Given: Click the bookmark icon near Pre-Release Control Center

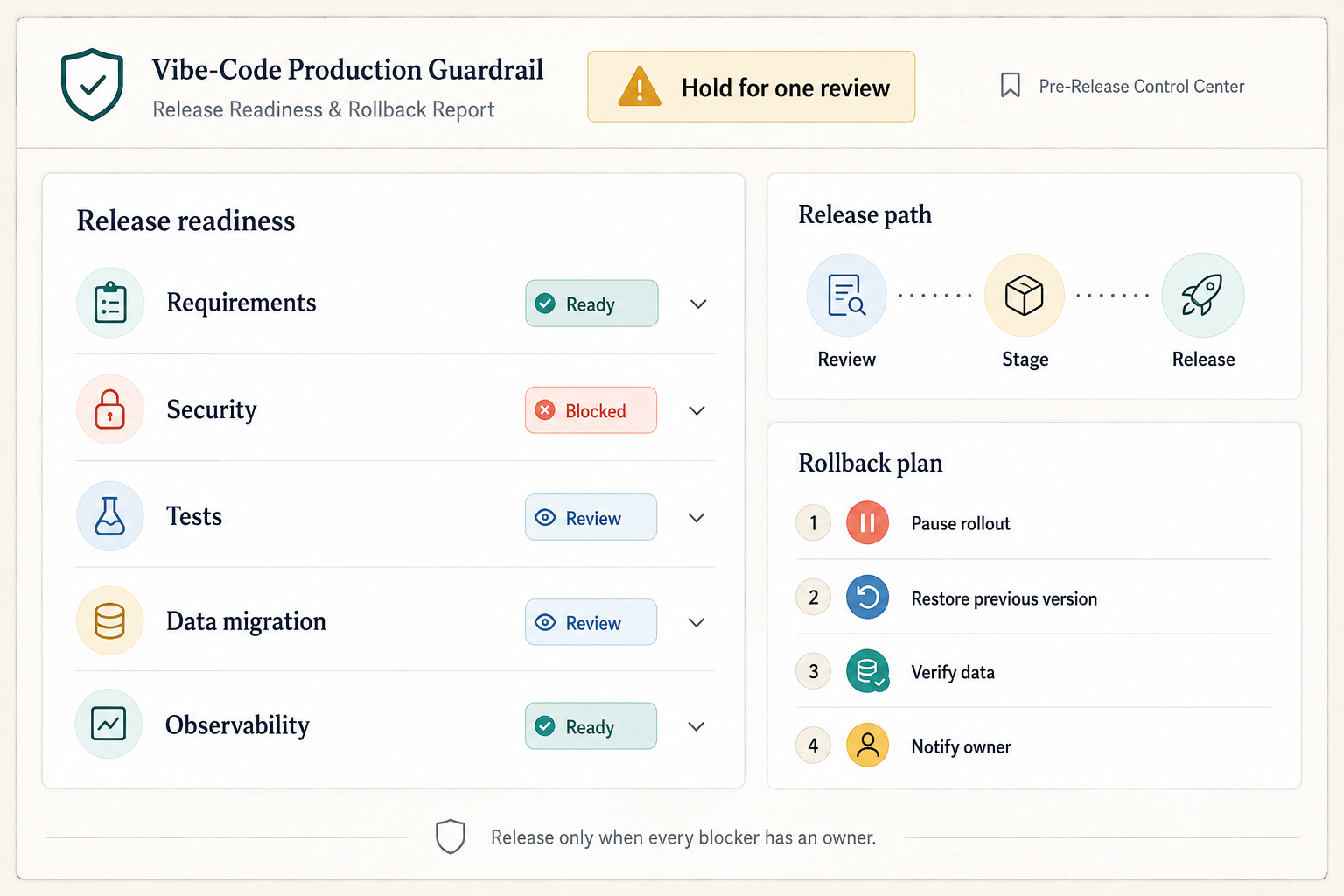Looking at the screenshot, I should tap(1011, 86).
